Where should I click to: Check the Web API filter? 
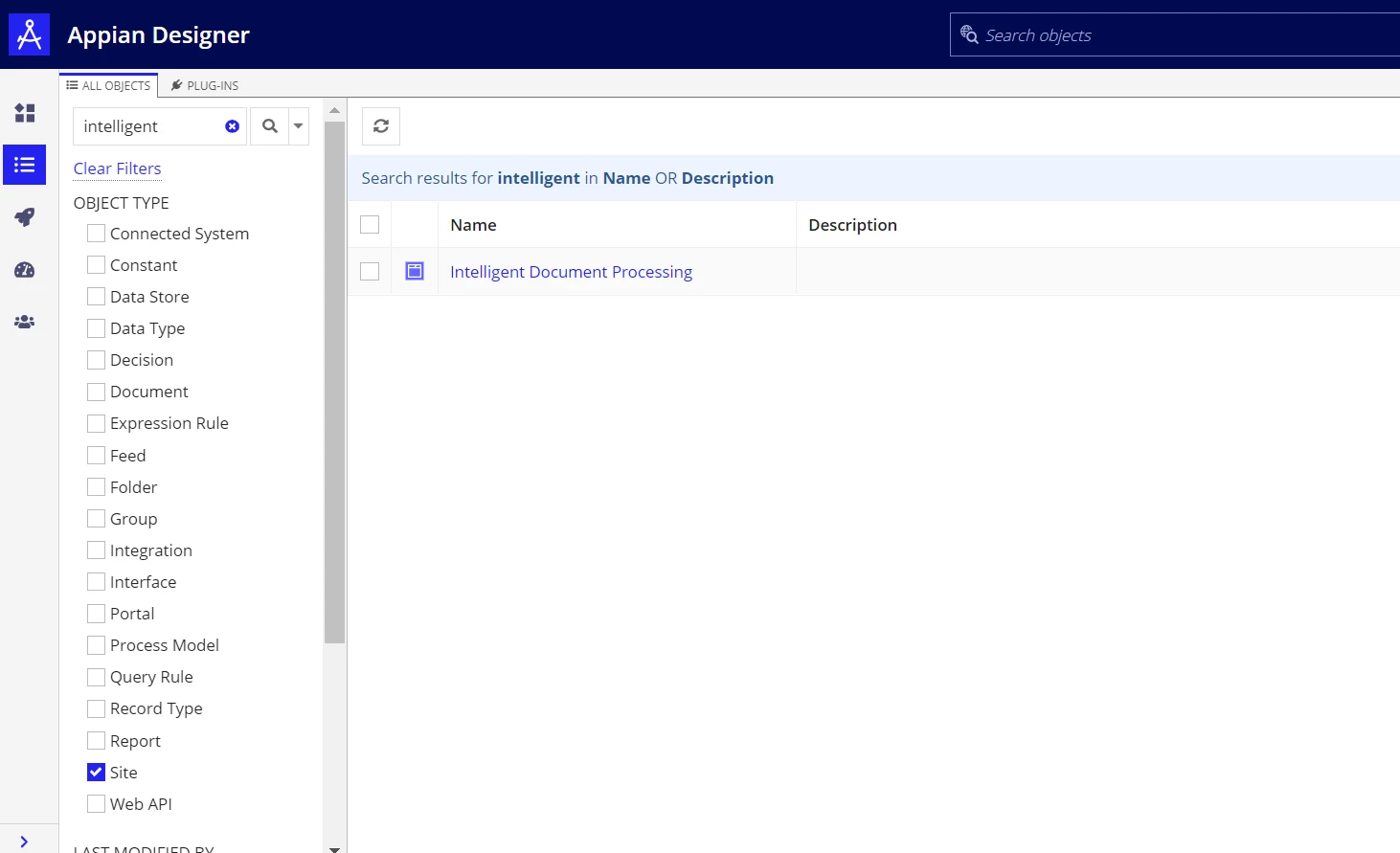click(96, 804)
